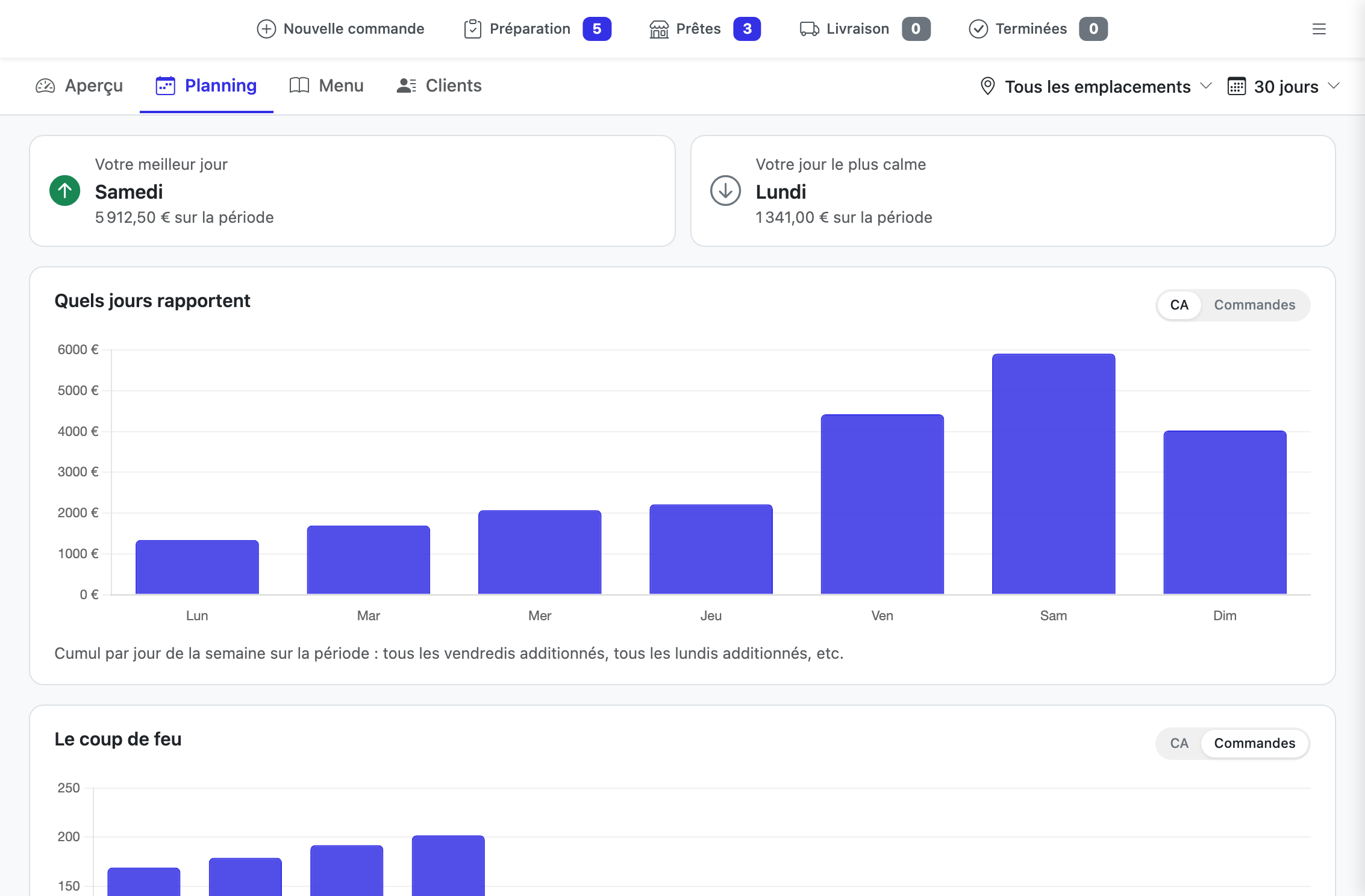Click the checkmark circle icon beside Terminées
The height and width of the screenshot is (896, 1365).
click(x=978, y=29)
